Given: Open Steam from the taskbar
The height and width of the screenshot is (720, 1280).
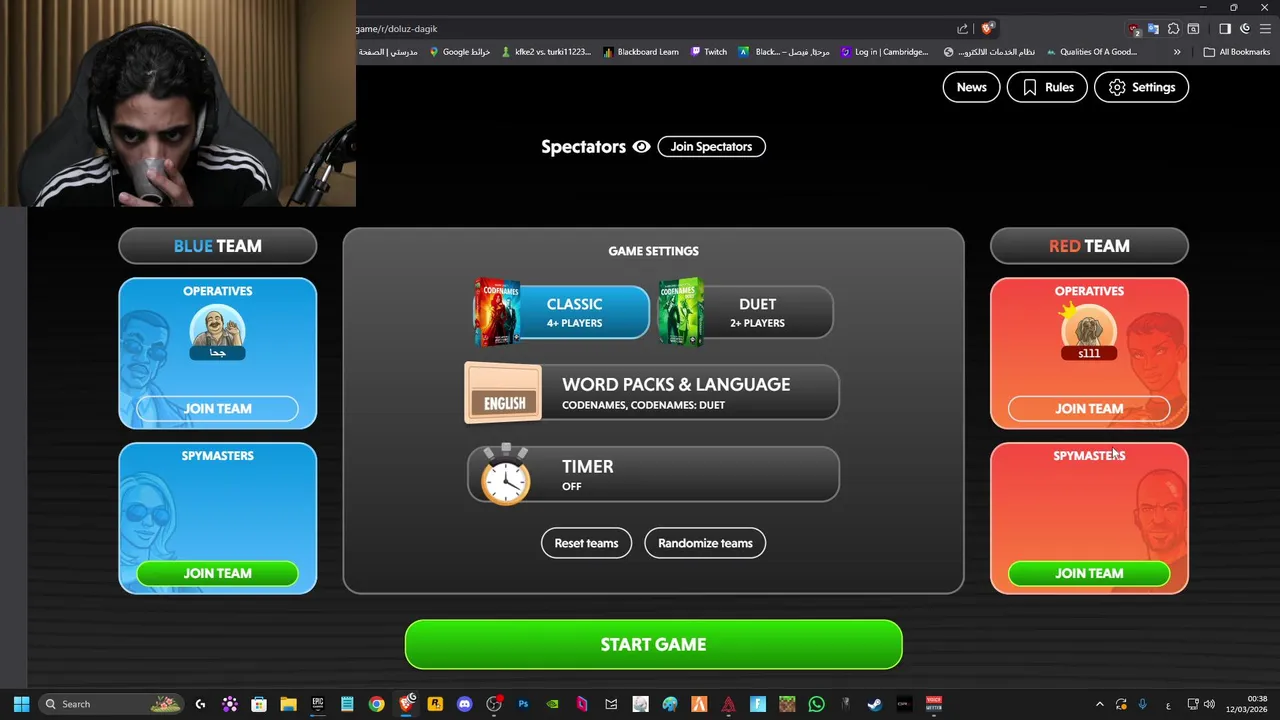Looking at the screenshot, I should 875,704.
